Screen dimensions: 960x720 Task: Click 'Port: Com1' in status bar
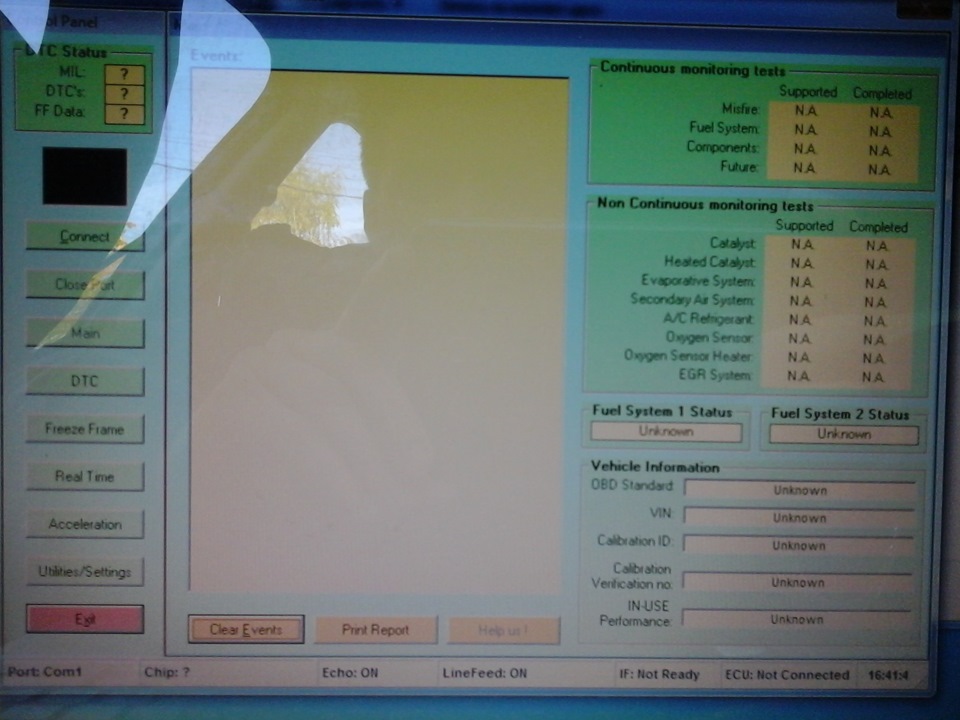coord(45,672)
